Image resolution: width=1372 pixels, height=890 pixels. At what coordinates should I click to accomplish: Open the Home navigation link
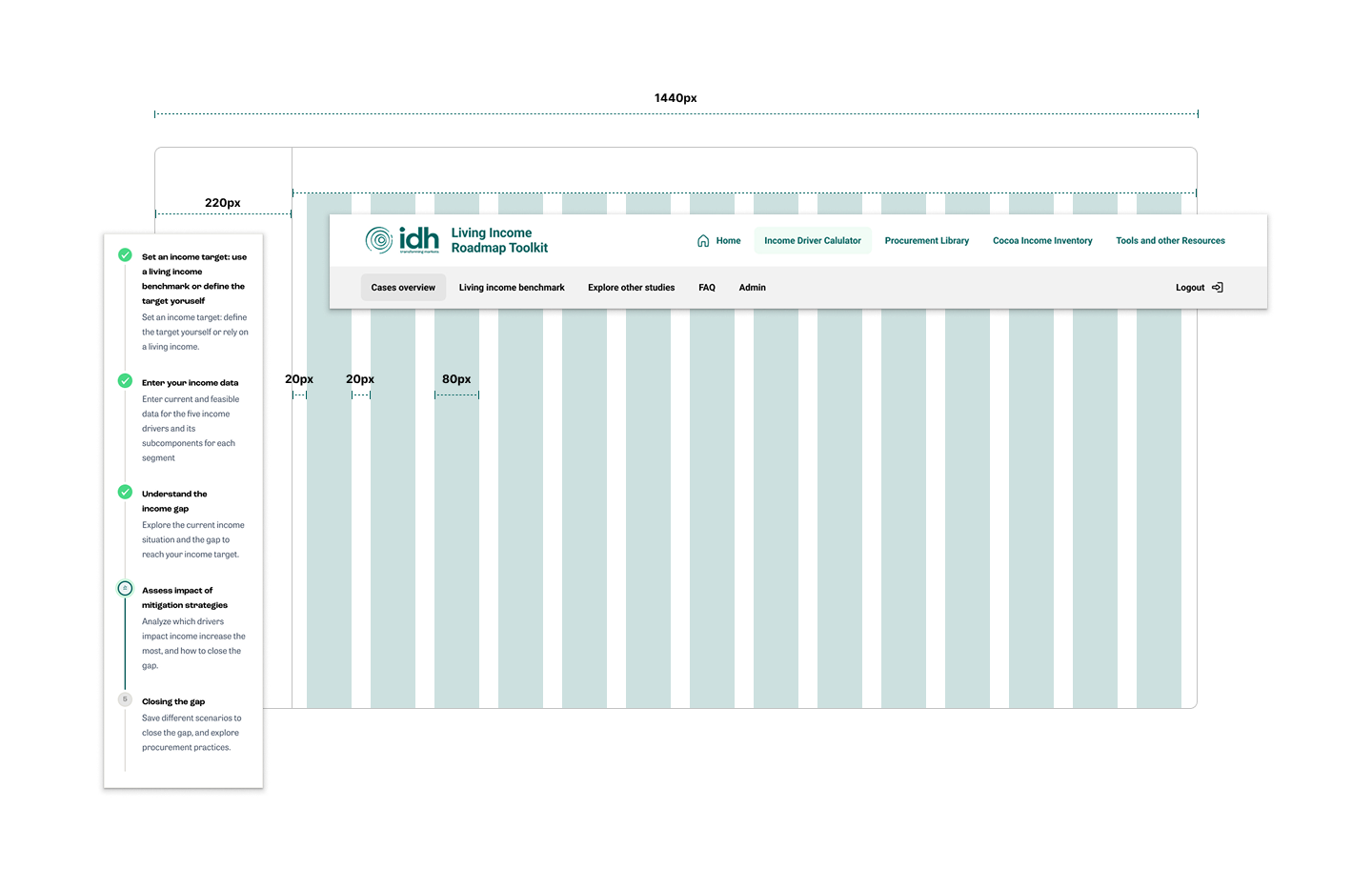pos(719,241)
